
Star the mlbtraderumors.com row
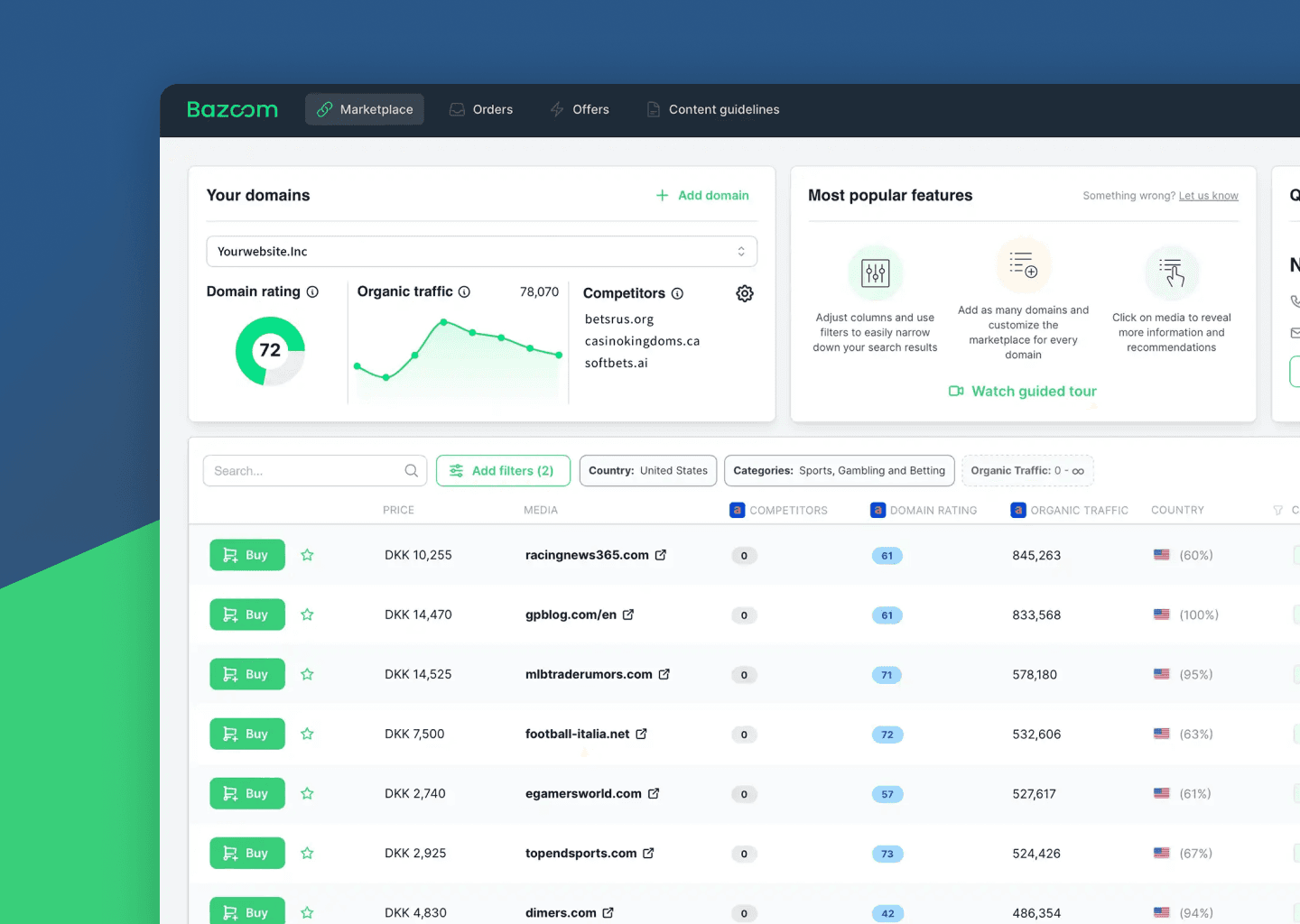307,674
